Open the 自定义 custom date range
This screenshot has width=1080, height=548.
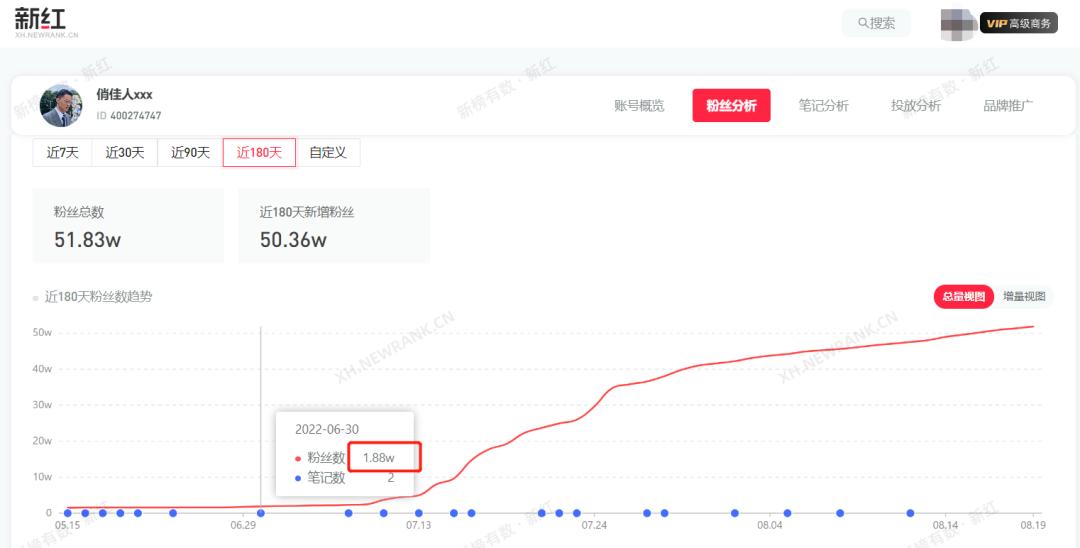coord(328,153)
